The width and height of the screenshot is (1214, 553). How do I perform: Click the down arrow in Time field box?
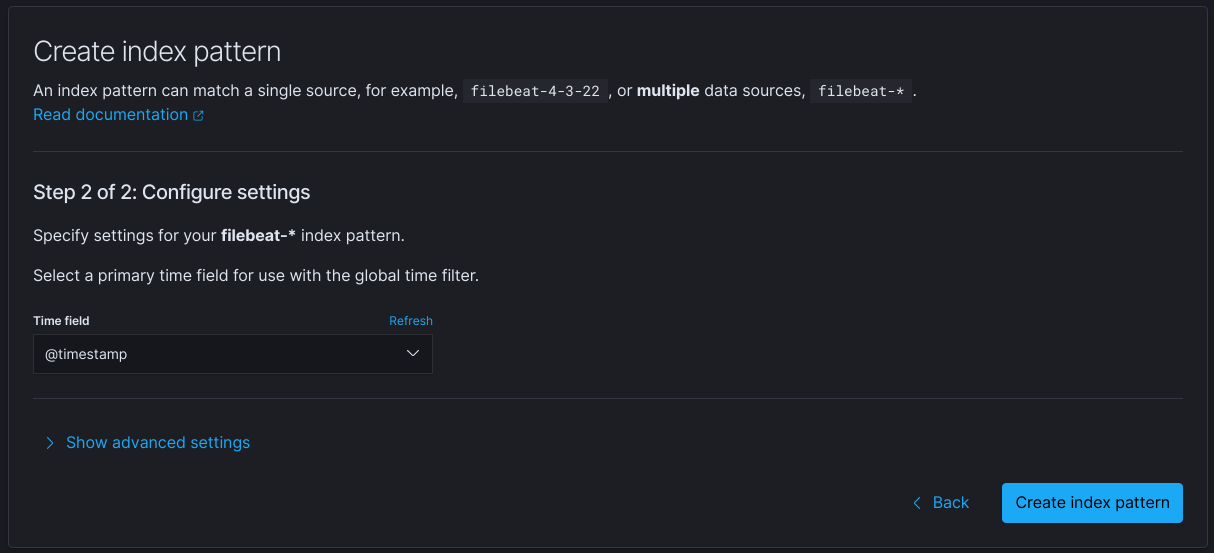pos(412,354)
